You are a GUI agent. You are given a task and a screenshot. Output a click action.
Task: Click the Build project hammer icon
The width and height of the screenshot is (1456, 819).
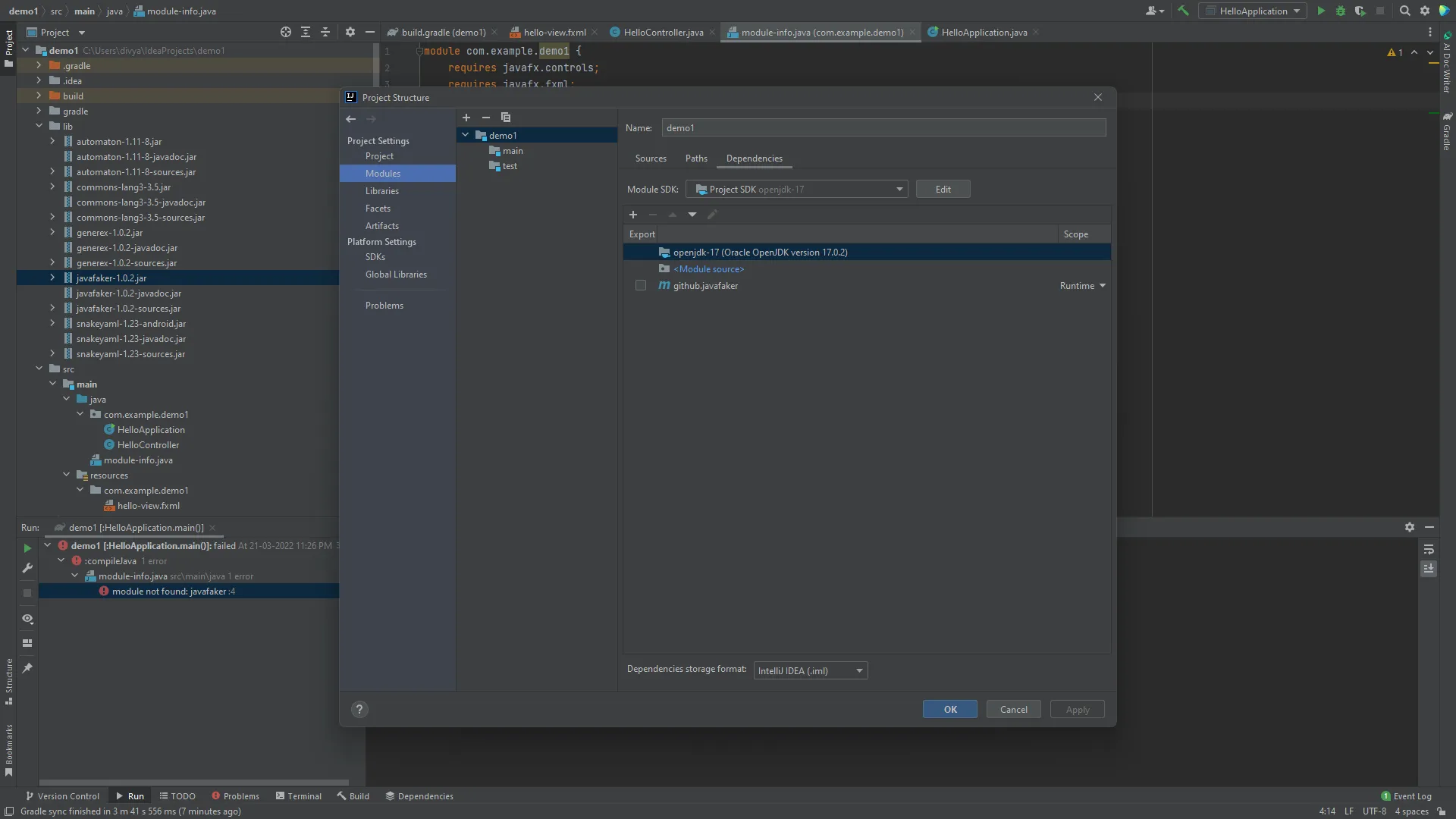1183,11
